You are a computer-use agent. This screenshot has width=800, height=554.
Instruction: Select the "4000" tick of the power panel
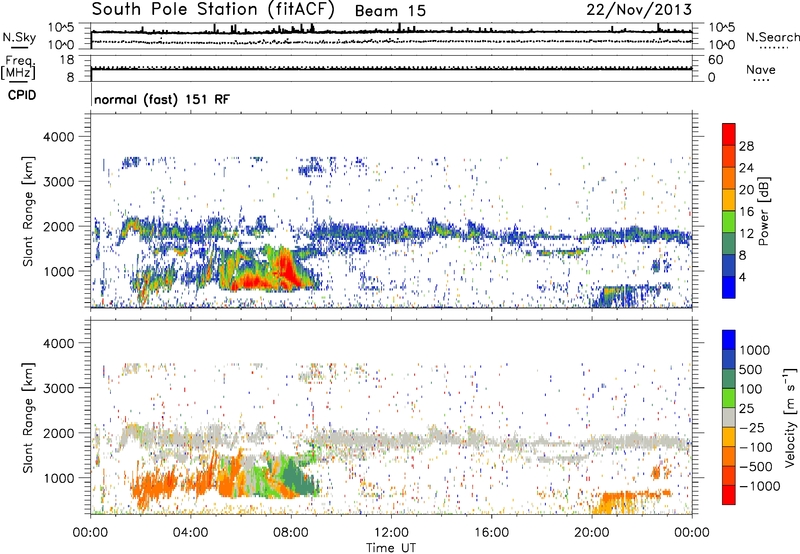58,137
